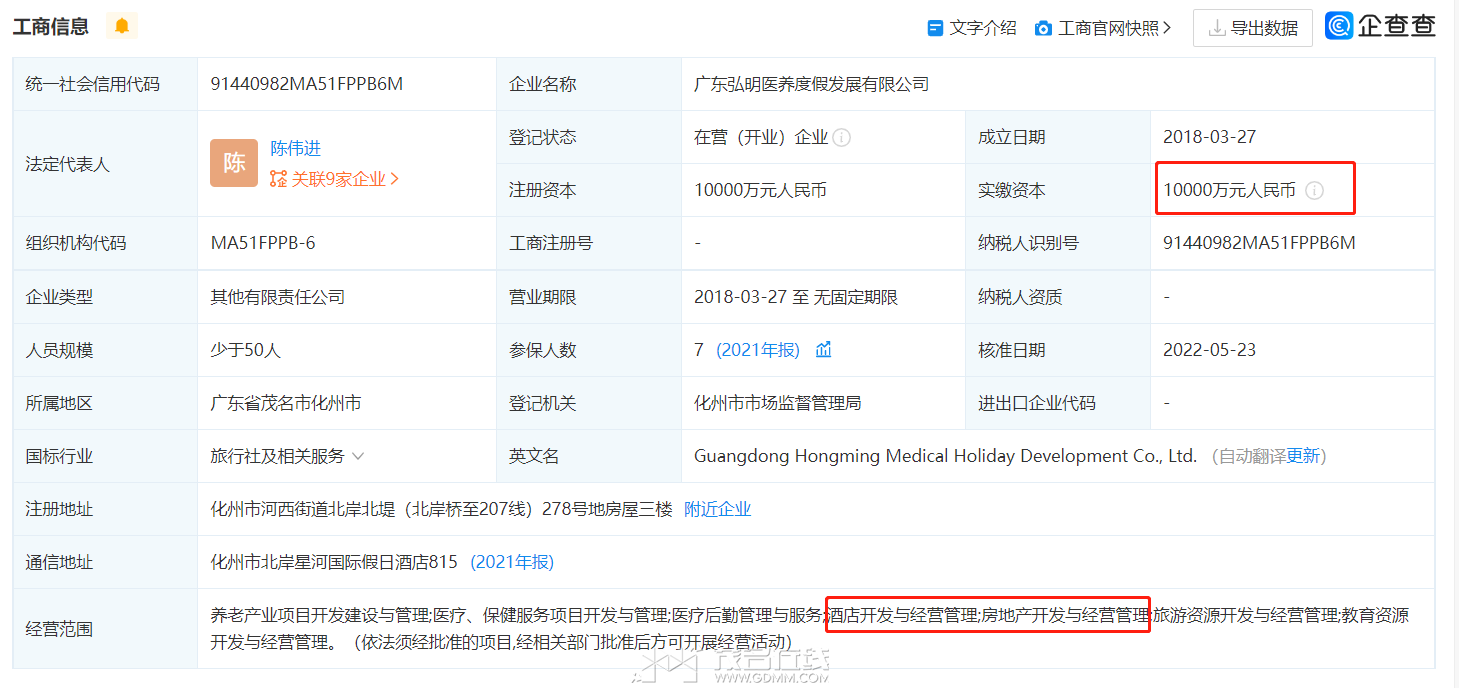1459x688 pixels.
Task: Expand the 工商官网快照 chevron
Action: pos(1167,28)
